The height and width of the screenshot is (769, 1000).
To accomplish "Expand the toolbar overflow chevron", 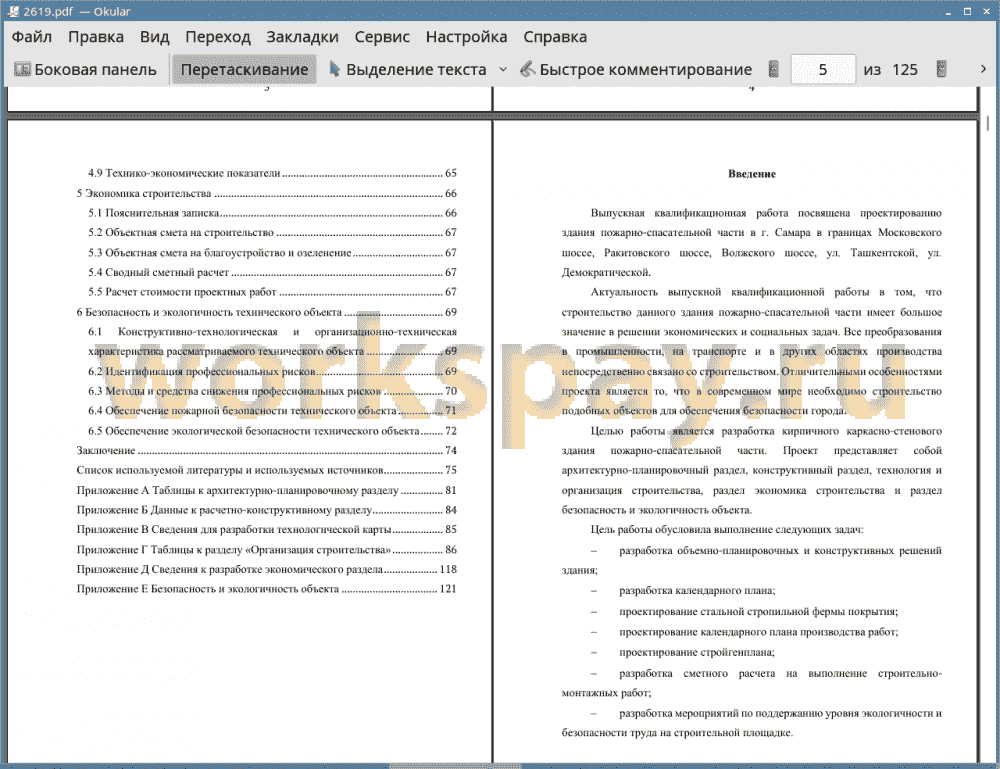I will 983,69.
